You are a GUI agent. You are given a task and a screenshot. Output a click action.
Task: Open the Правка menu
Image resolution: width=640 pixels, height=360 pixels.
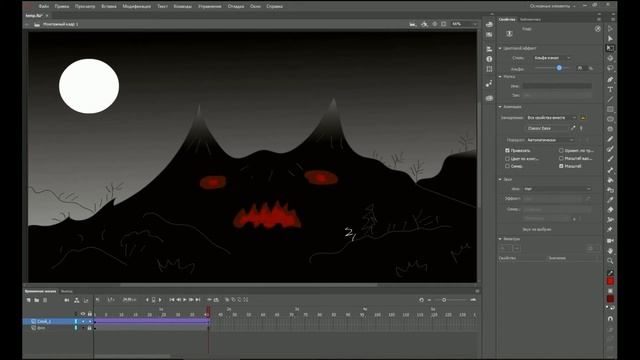[x=62, y=7]
